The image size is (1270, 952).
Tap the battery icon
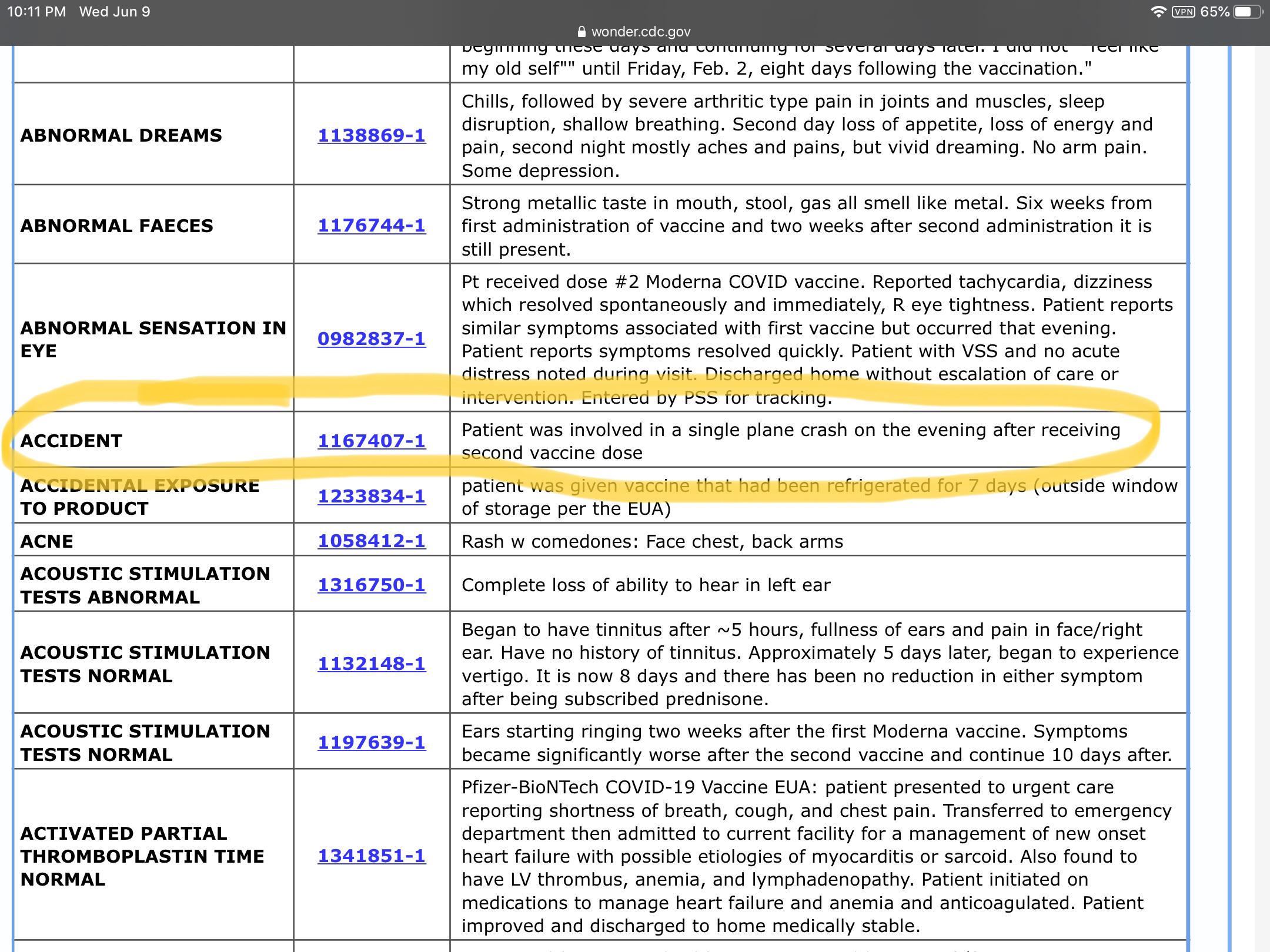click(x=1249, y=12)
